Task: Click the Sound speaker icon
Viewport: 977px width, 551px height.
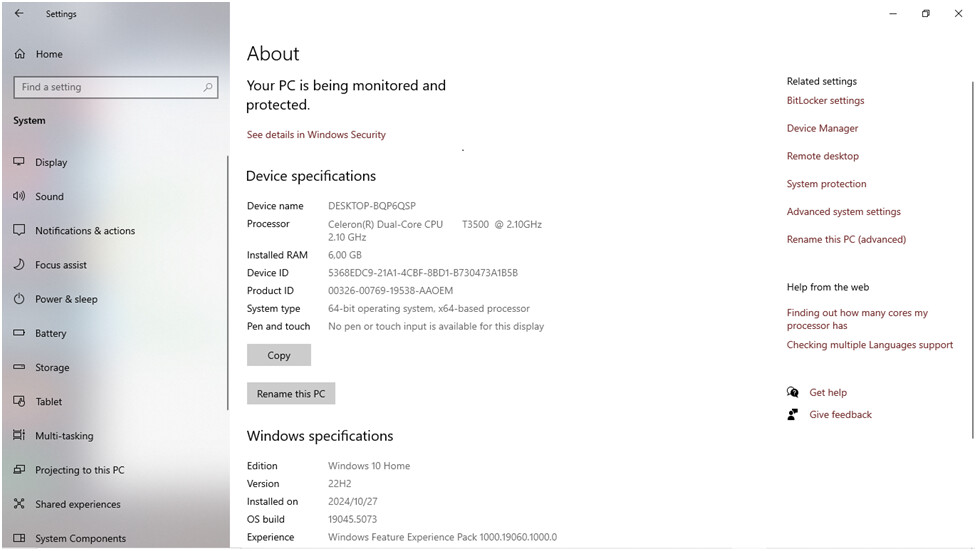Action: [x=19, y=196]
